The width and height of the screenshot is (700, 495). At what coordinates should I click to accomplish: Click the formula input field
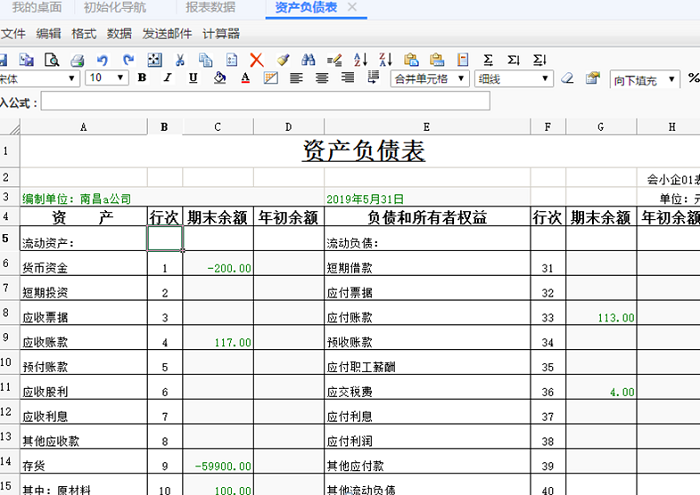pyautogui.click(x=265, y=101)
